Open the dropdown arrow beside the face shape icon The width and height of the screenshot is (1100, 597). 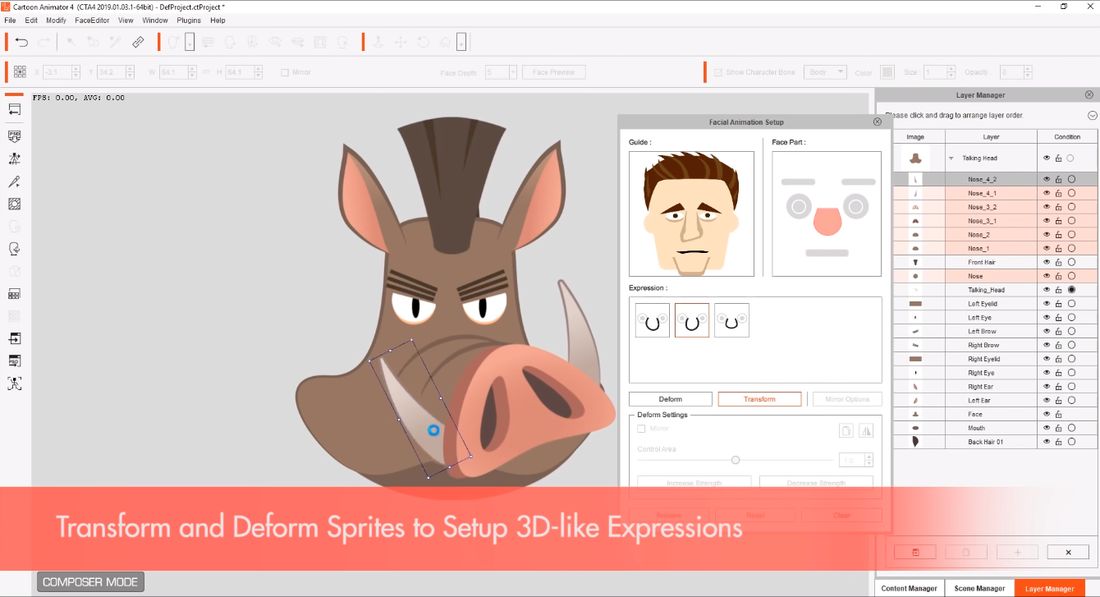coord(189,43)
